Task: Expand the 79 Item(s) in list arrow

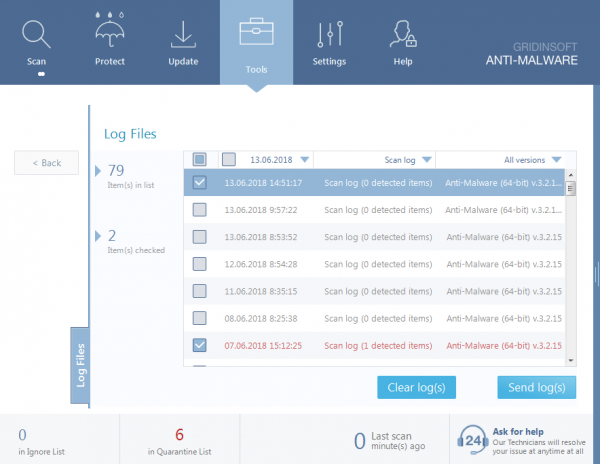Action: pyautogui.click(x=98, y=171)
